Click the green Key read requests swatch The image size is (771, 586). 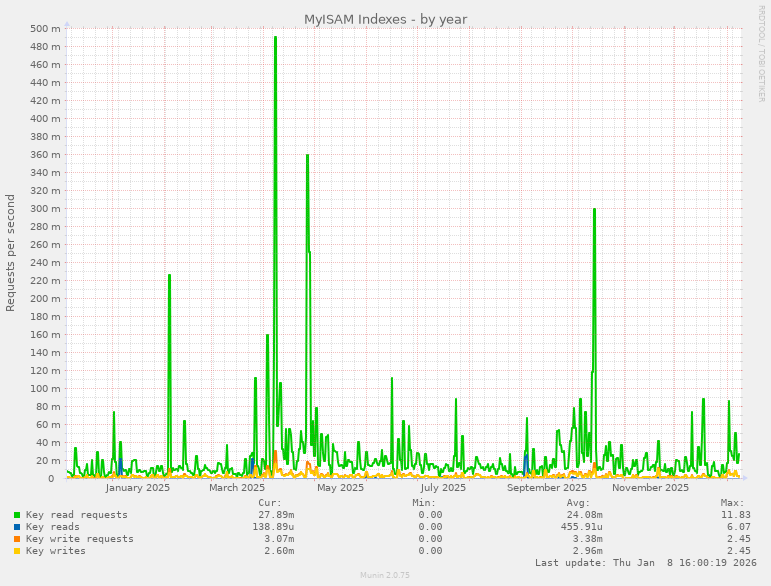coord(17,515)
